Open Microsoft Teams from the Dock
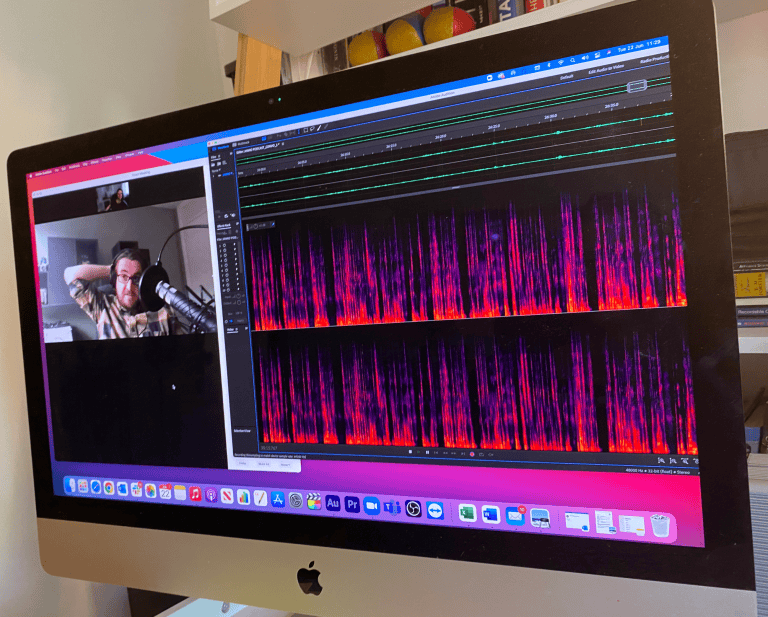The width and height of the screenshot is (768, 617). pos(392,507)
